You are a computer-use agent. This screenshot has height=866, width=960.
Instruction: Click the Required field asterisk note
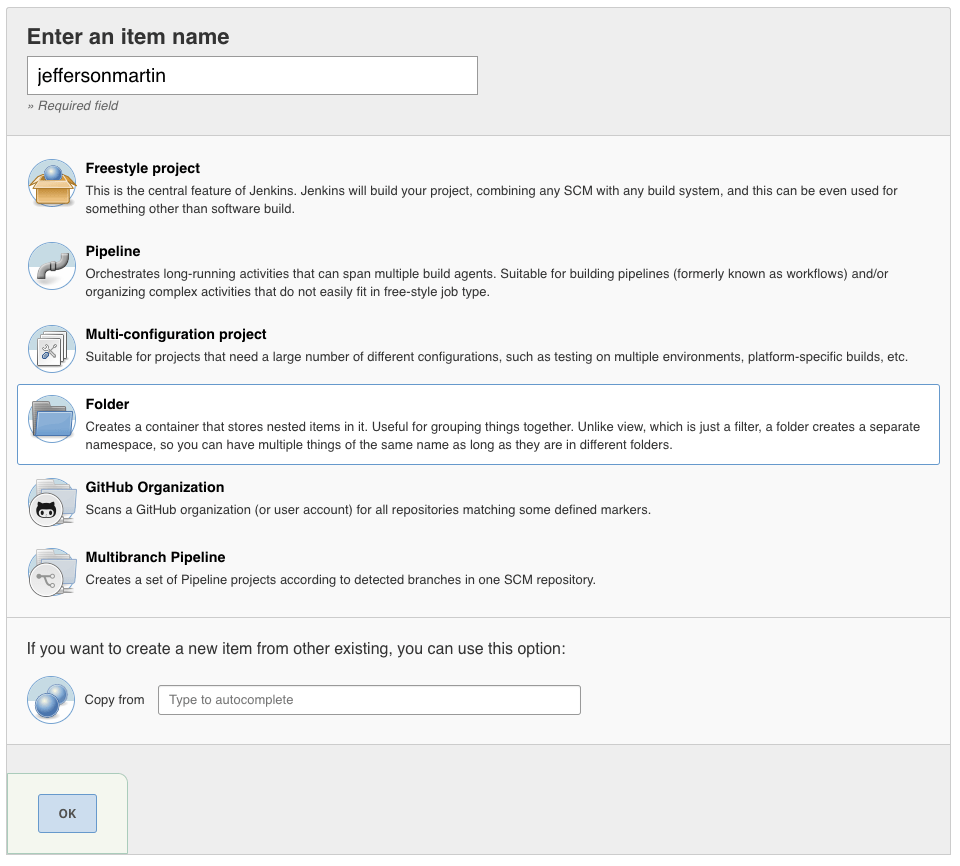tap(72, 105)
